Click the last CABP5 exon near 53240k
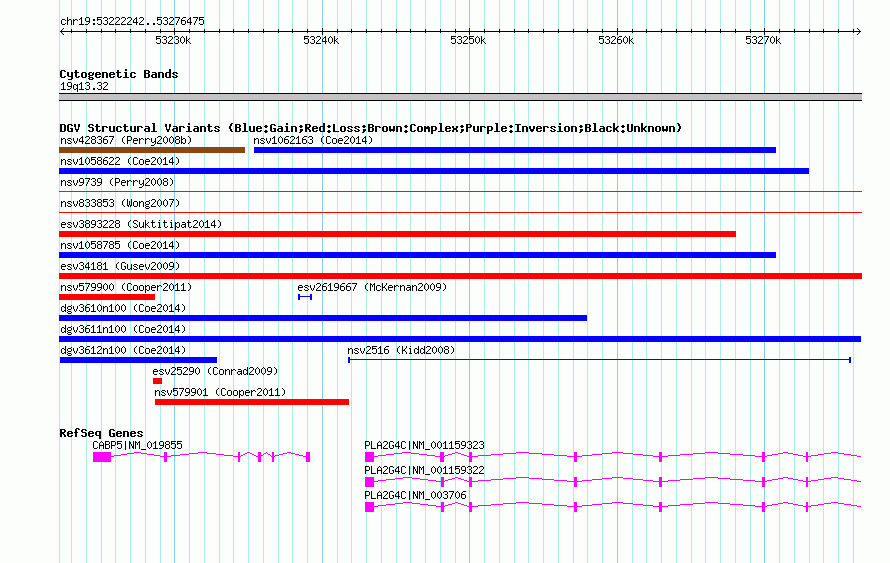The image size is (890, 563). click(308, 457)
